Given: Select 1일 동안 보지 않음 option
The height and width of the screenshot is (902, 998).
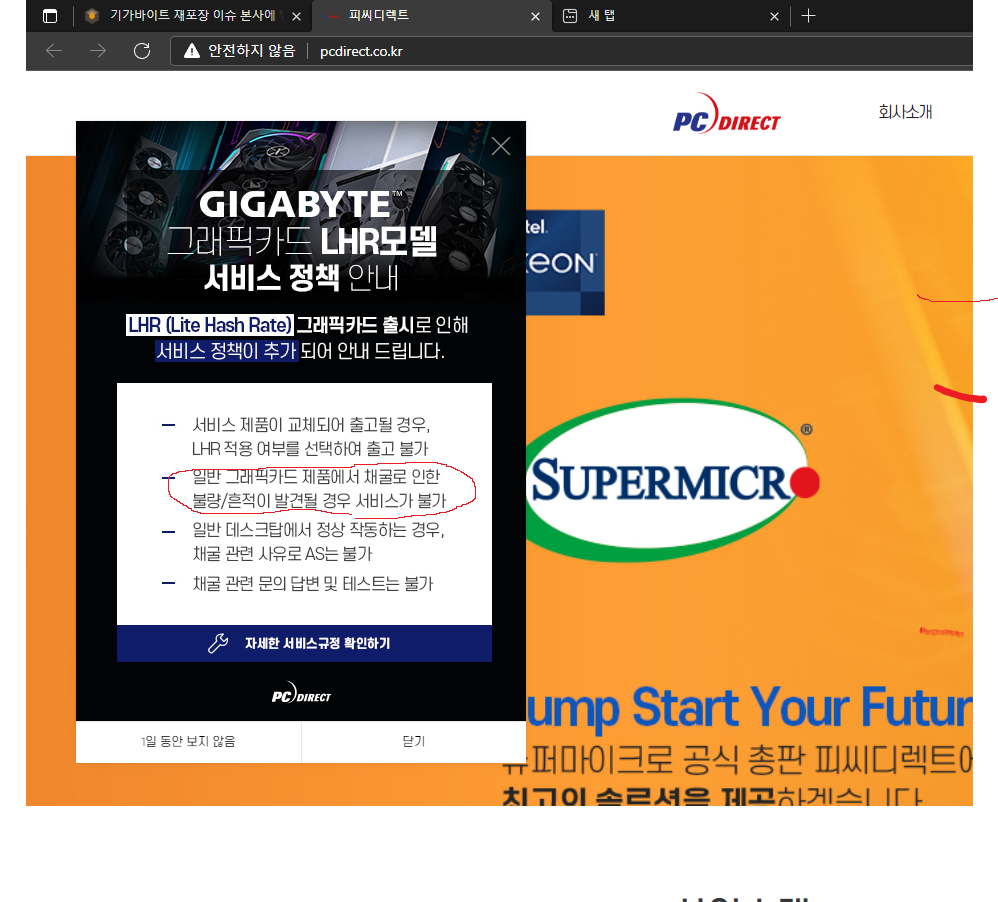Looking at the screenshot, I should [188, 741].
